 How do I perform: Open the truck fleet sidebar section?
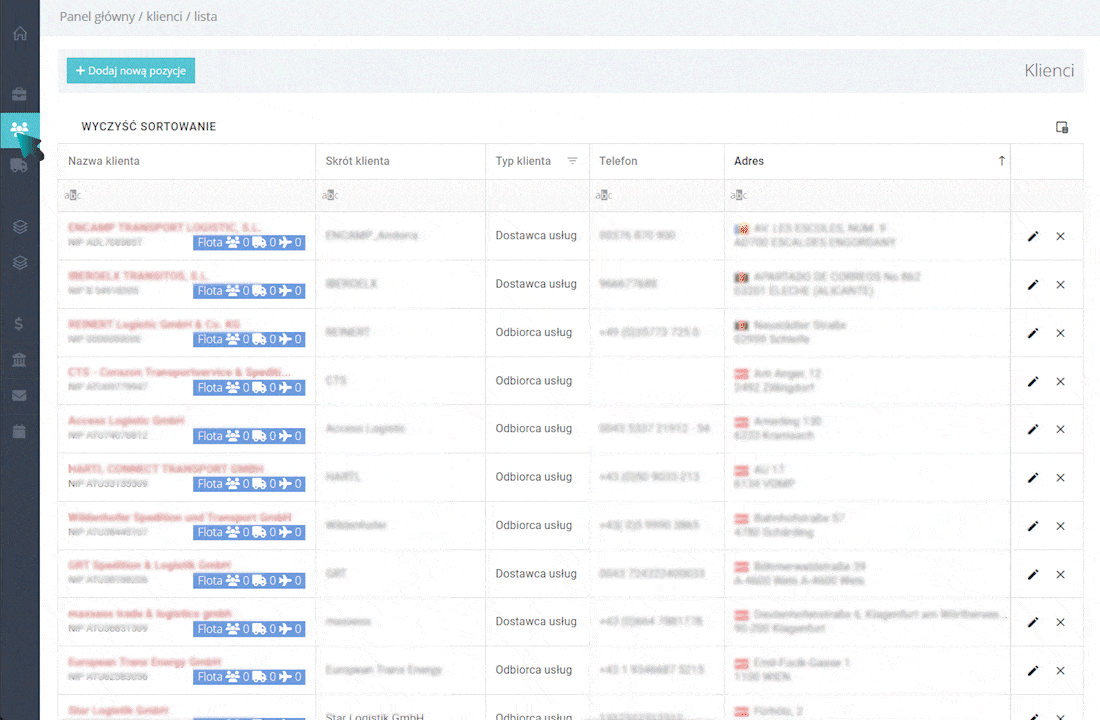click(x=20, y=165)
